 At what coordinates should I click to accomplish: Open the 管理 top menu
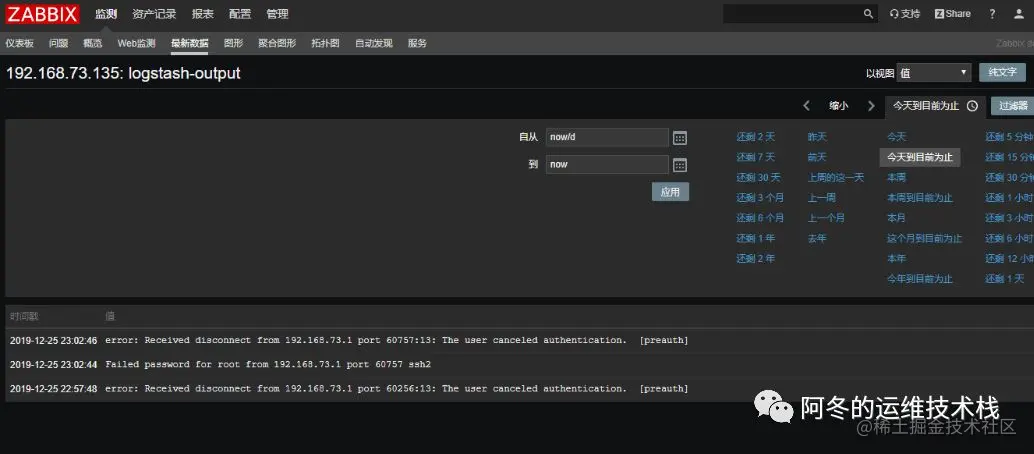coord(277,14)
